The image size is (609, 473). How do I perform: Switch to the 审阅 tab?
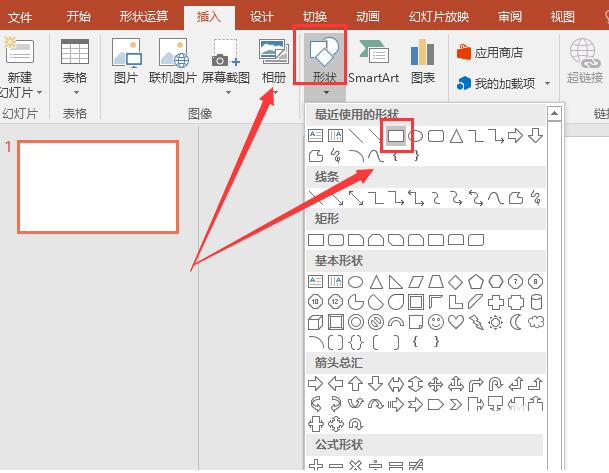coord(510,17)
